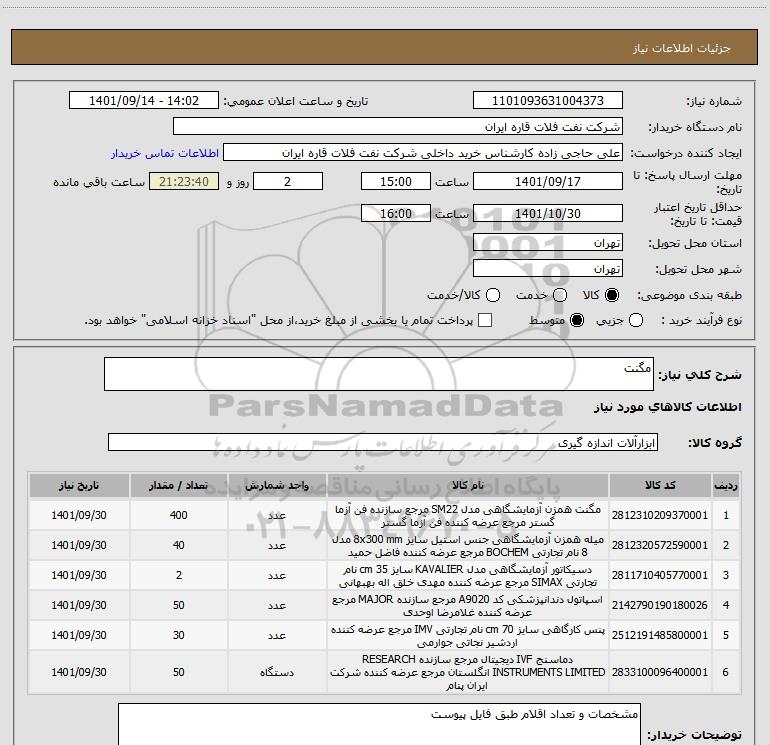
Task: Click the remaining days field showing 2
Action: pos(288,181)
